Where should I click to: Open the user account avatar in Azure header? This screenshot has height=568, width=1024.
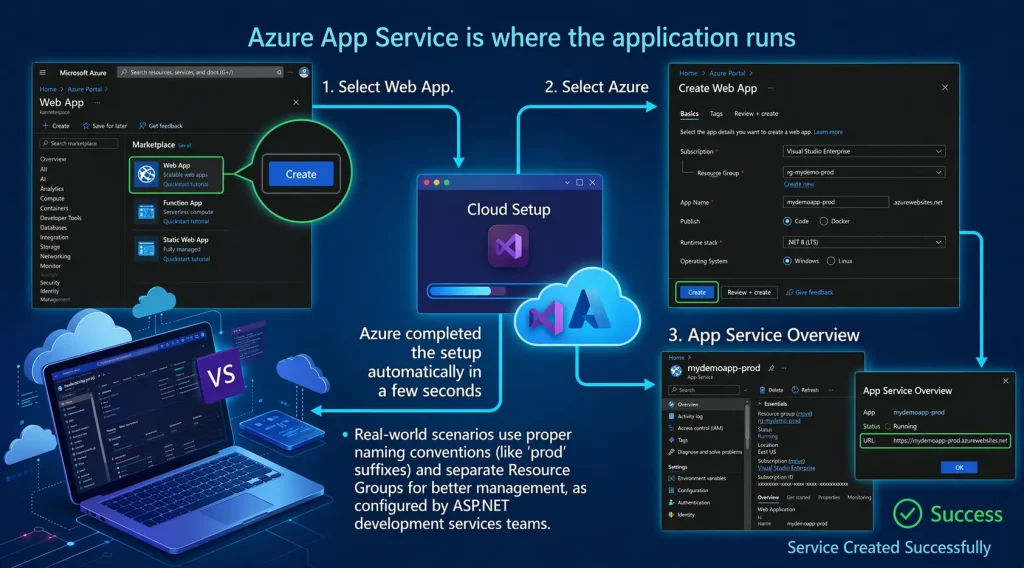tap(304, 72)
